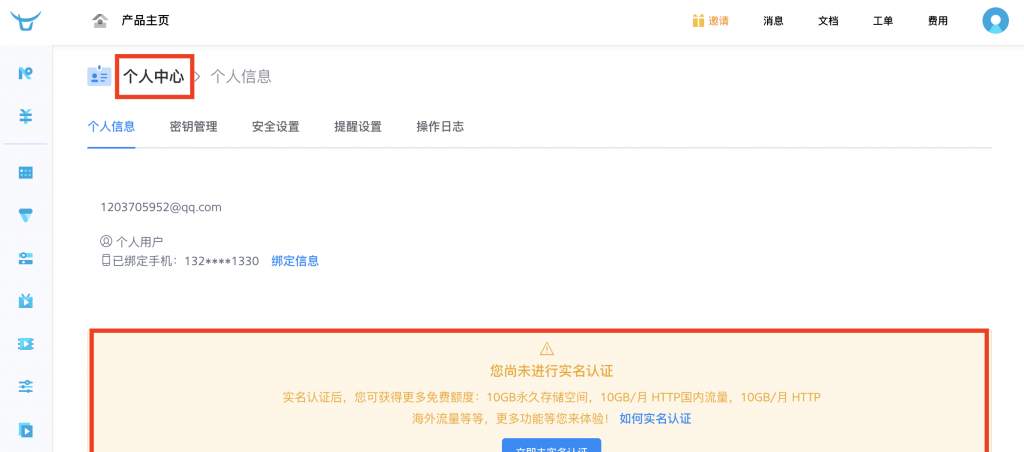Click the 绑定信息 link
Screen dimensions: 1024x452
[295, 261]
